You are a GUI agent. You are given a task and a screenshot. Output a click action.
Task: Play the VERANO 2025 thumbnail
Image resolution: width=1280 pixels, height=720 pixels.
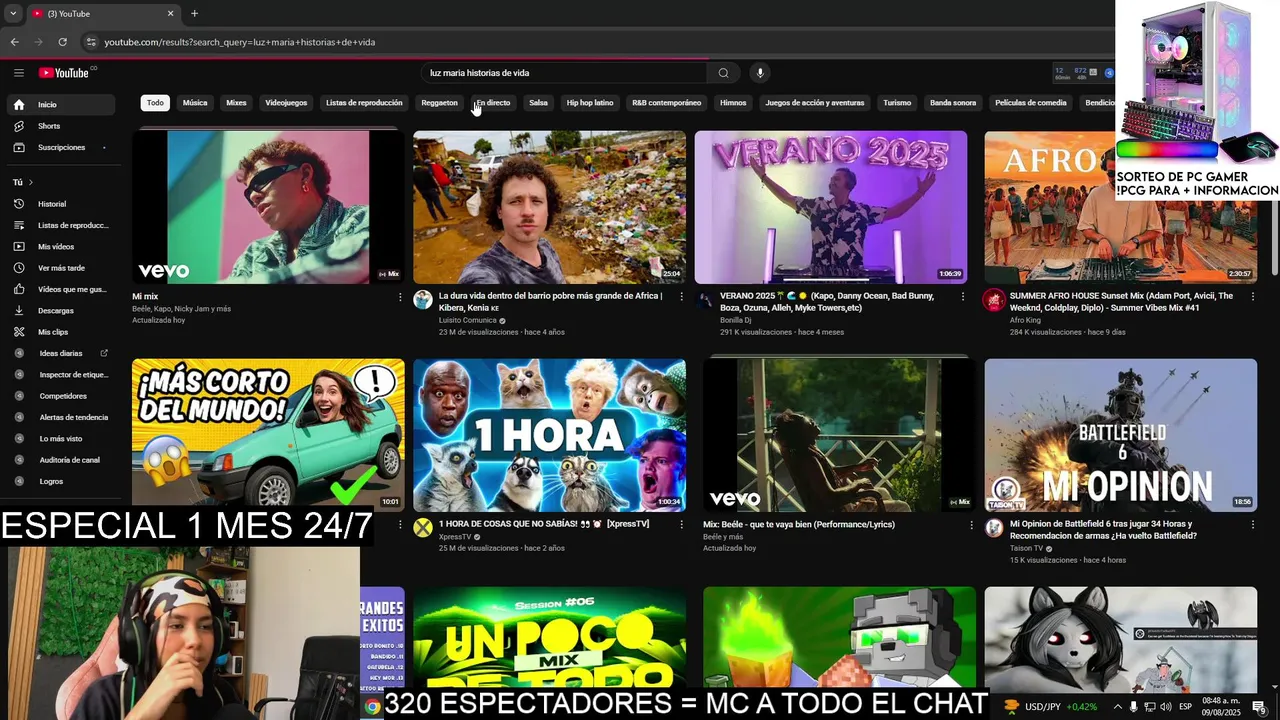(x=831, y=207)
